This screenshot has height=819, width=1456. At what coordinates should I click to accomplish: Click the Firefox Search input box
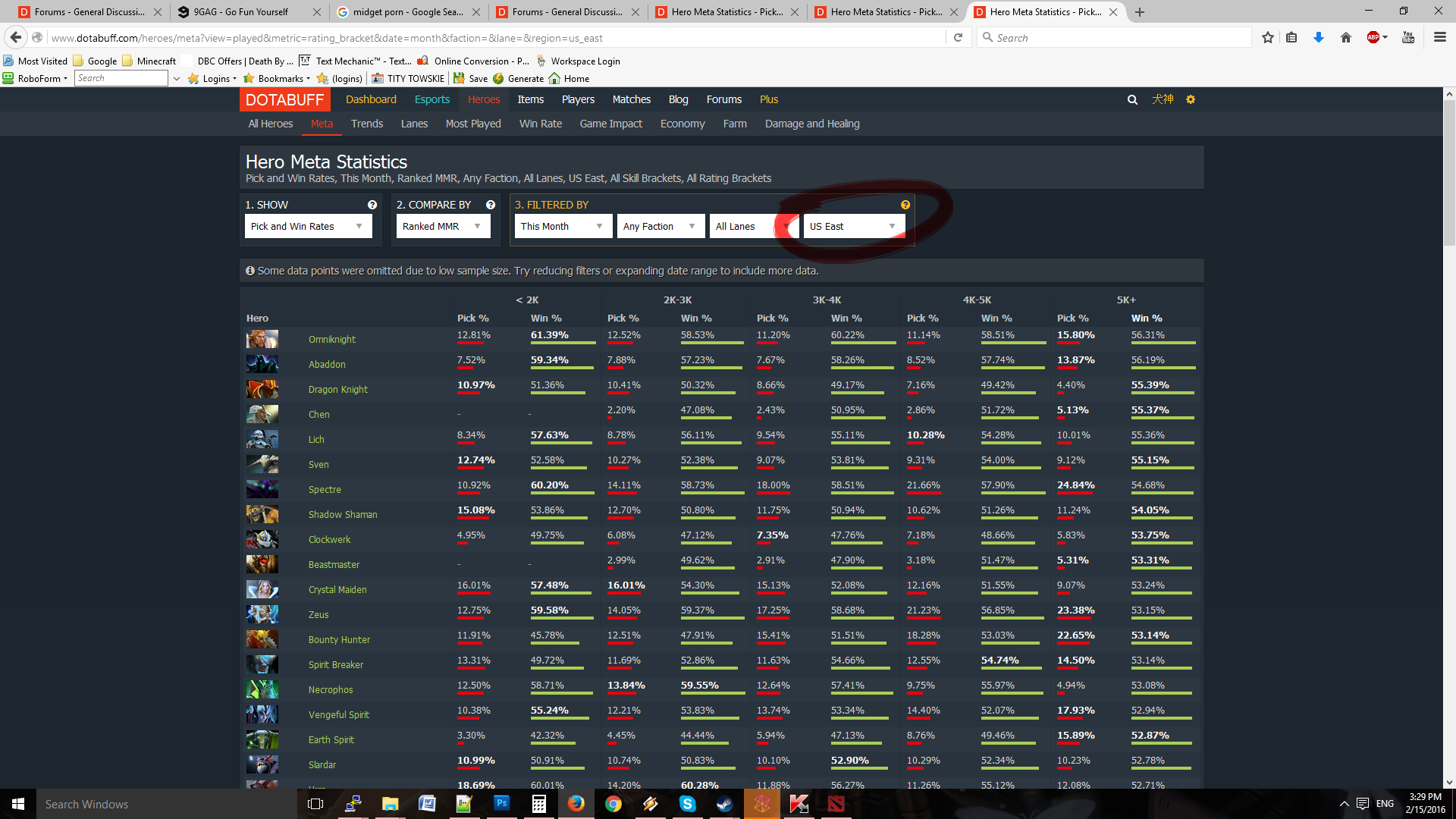click(x=1115, y=37)
